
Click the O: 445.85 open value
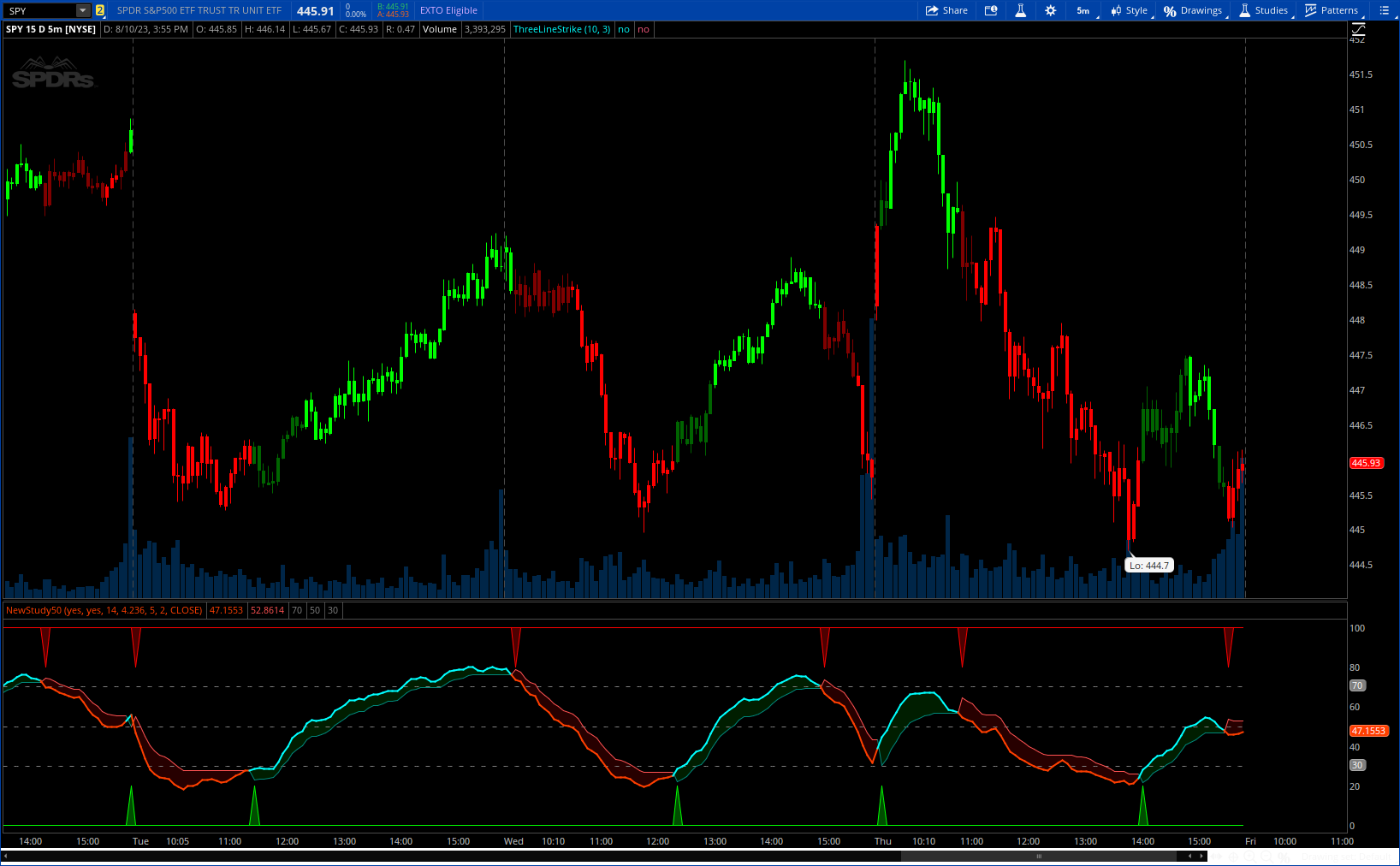click(x=217, y=29)
